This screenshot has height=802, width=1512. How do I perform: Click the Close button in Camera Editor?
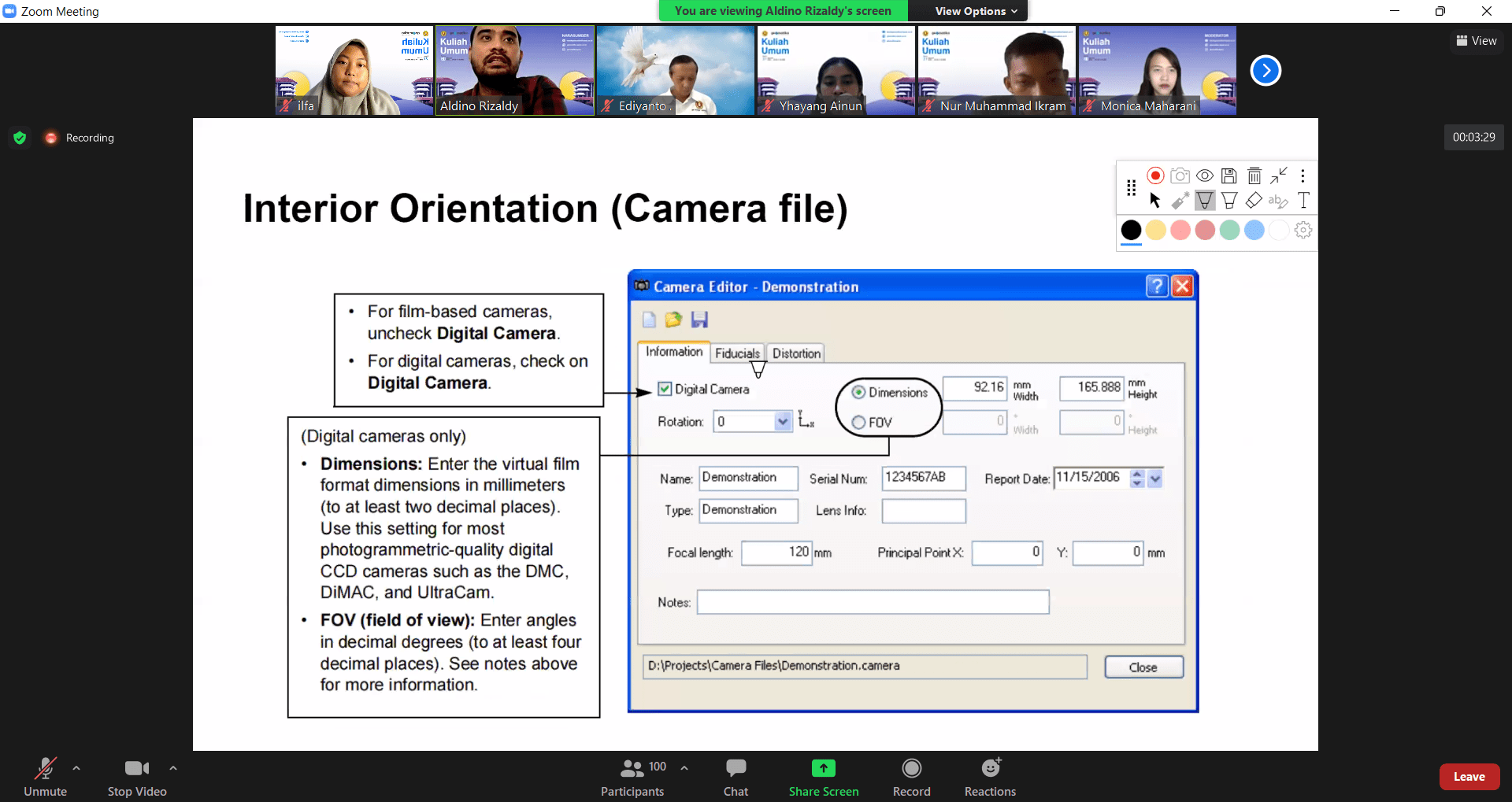point(1143,667)
